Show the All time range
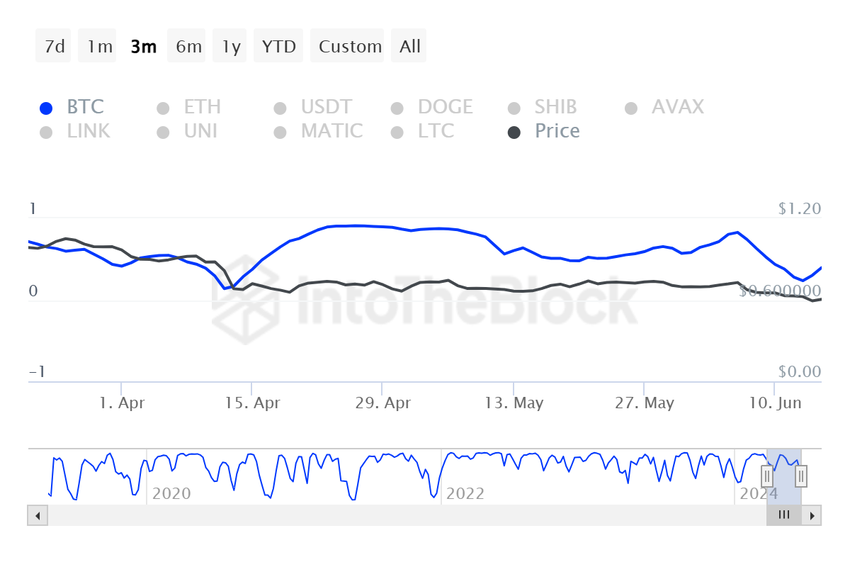The image size is (850, 567). pyautogui.click(x=410, y=46)
